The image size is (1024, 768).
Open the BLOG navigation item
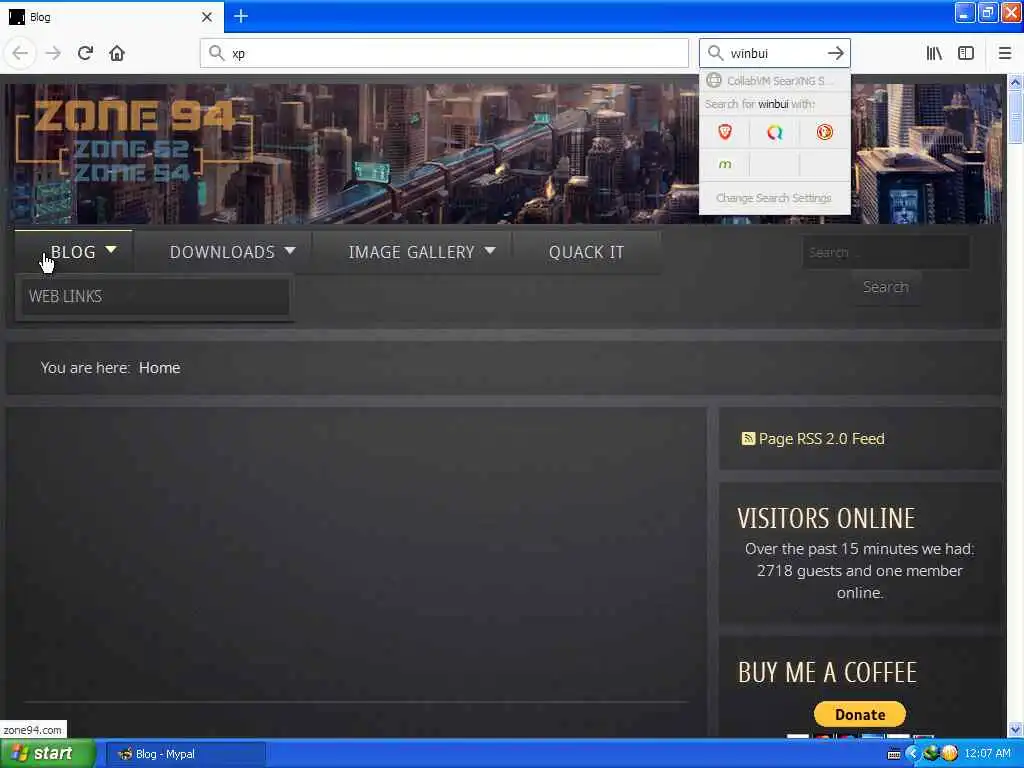(x=73, y=252)
